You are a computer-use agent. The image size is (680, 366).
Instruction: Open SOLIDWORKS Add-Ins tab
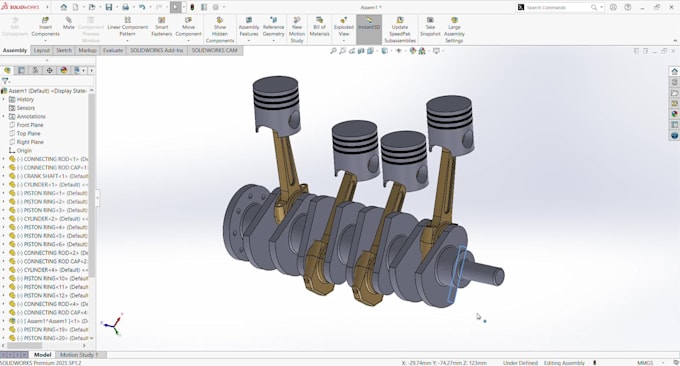point(157,50)
